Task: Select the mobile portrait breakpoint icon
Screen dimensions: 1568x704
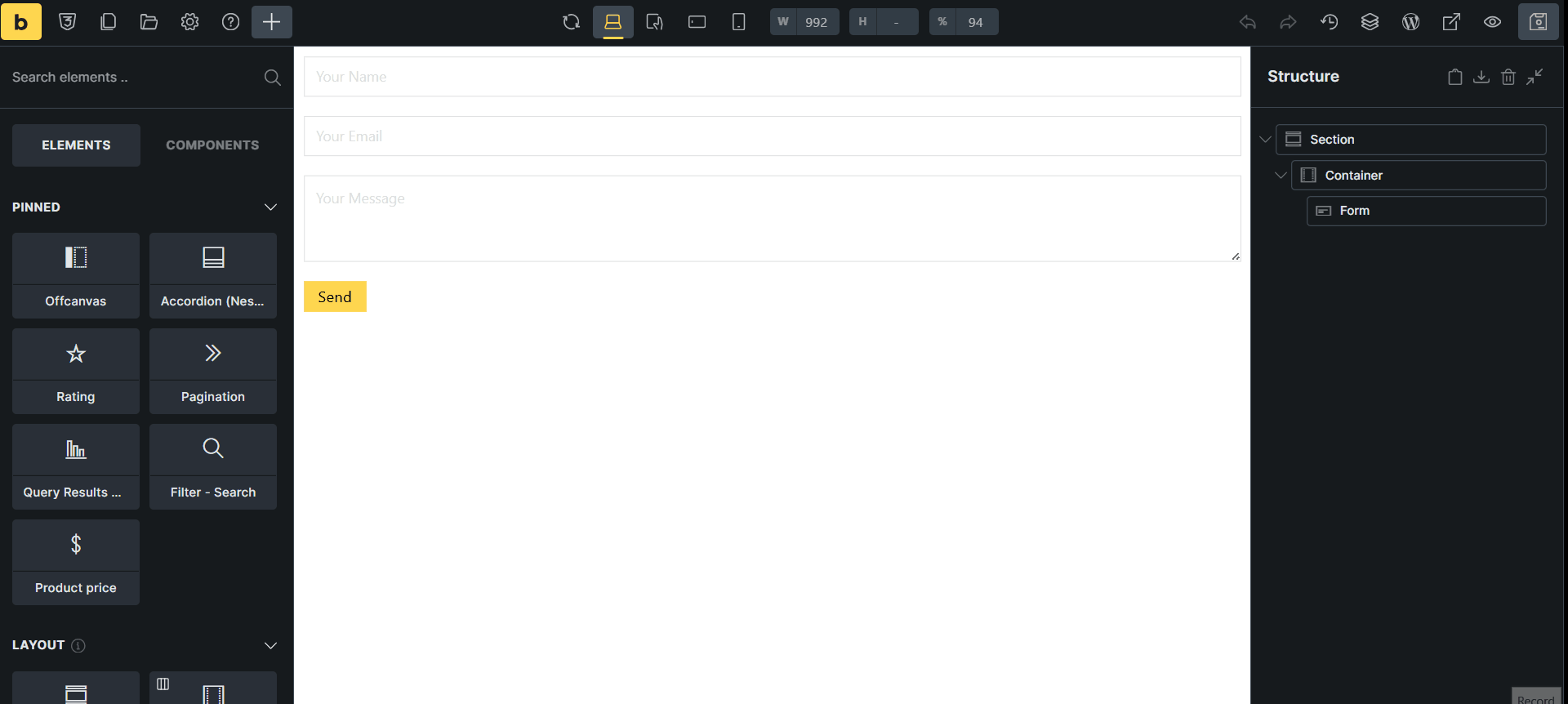Action: coord(738,22)
